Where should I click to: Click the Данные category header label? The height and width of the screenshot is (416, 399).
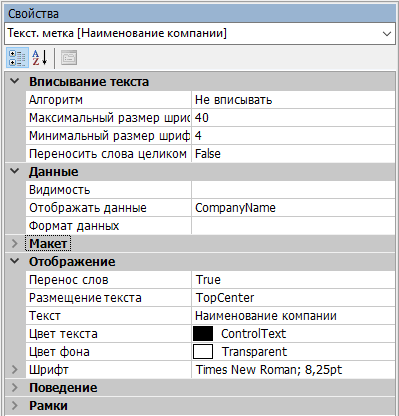coord(53,172)
